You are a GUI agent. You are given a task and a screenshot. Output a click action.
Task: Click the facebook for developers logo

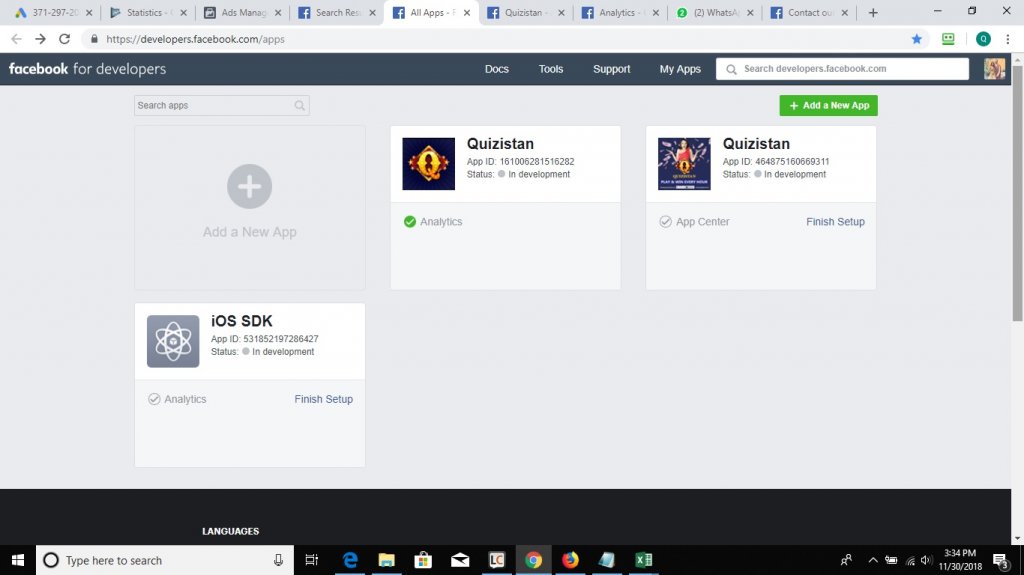pos(87,69)
